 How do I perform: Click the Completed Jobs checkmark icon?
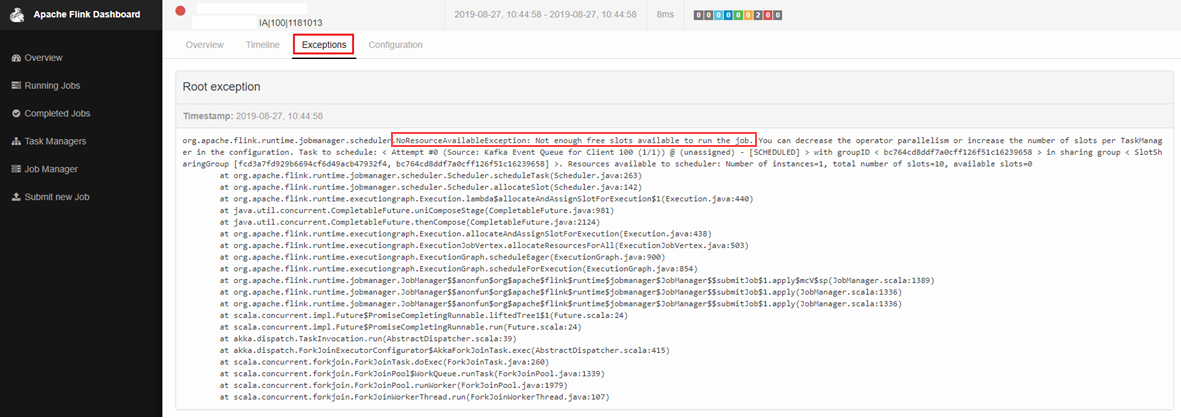17,114
